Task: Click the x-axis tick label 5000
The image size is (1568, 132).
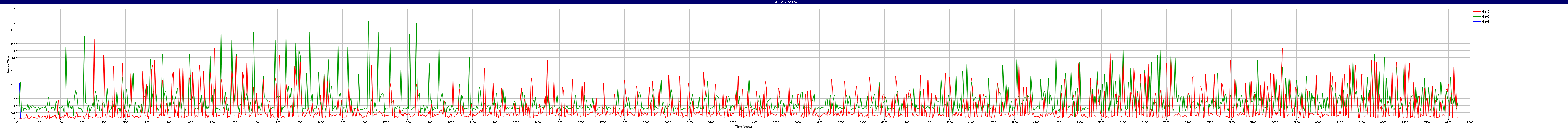Action: [x=1101, y=122]
